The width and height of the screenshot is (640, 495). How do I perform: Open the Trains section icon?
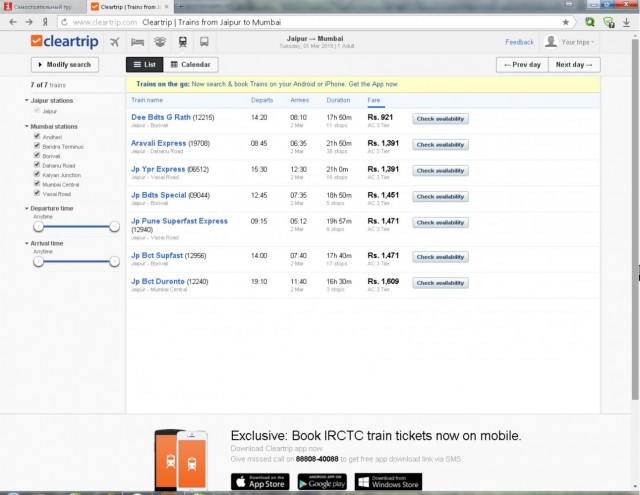tap(182, 42)
